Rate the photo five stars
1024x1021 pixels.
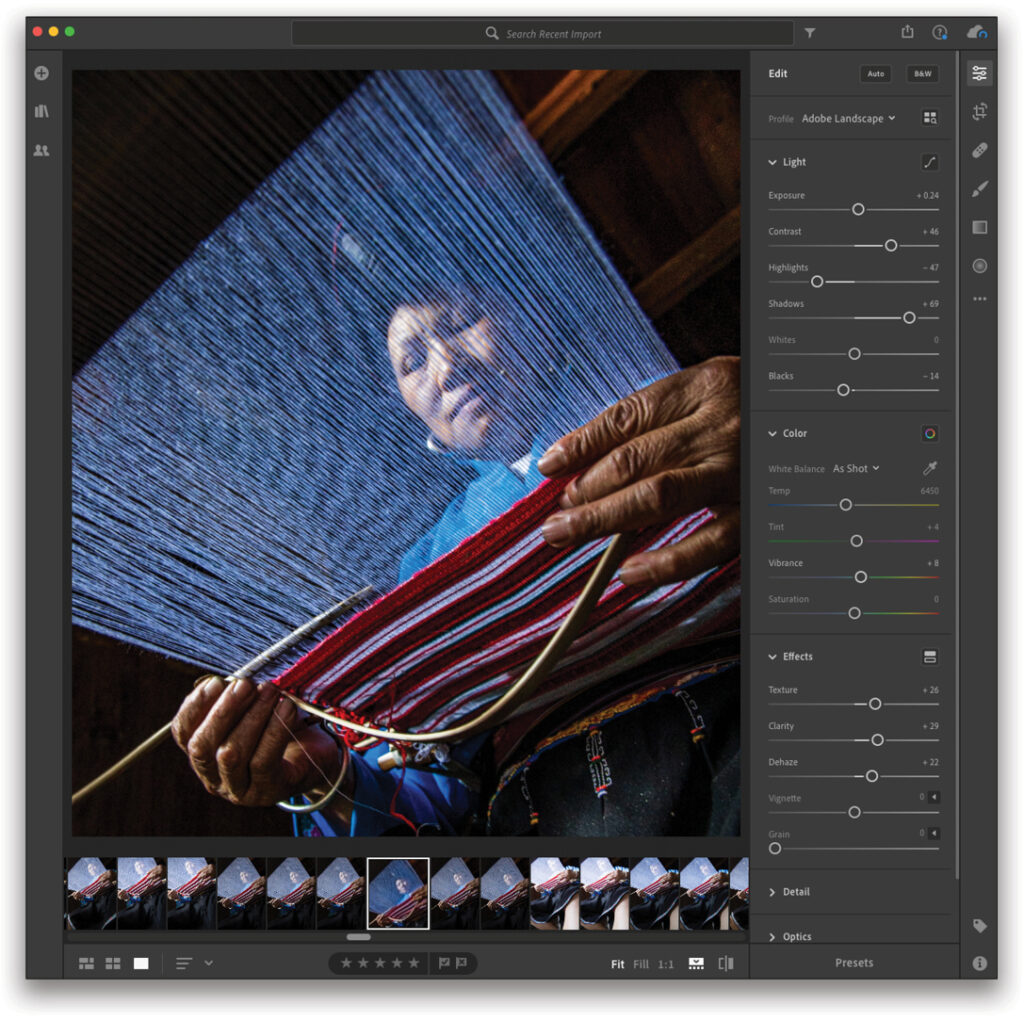[x=414, y=963]
